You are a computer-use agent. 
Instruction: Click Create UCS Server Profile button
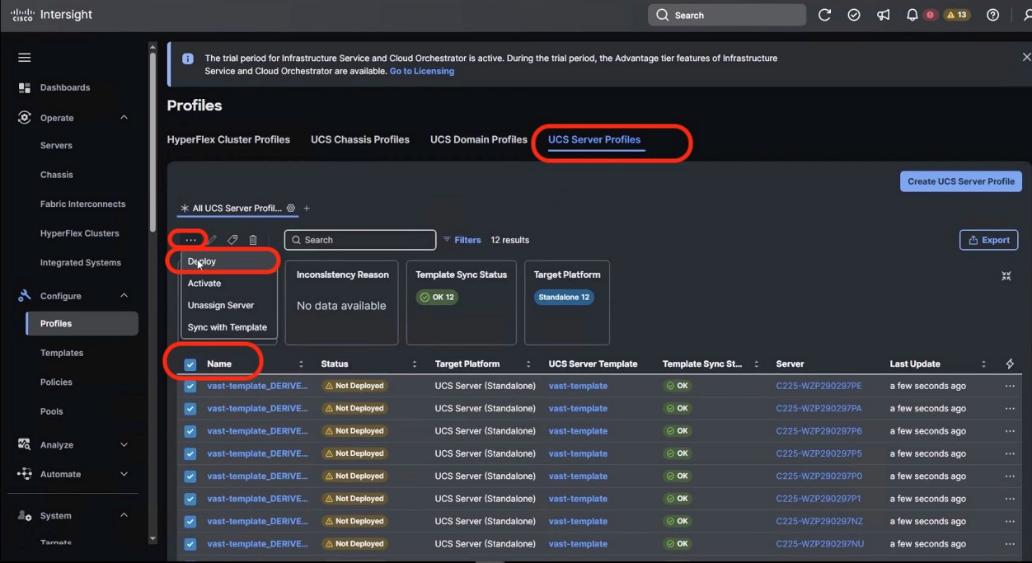960,181
